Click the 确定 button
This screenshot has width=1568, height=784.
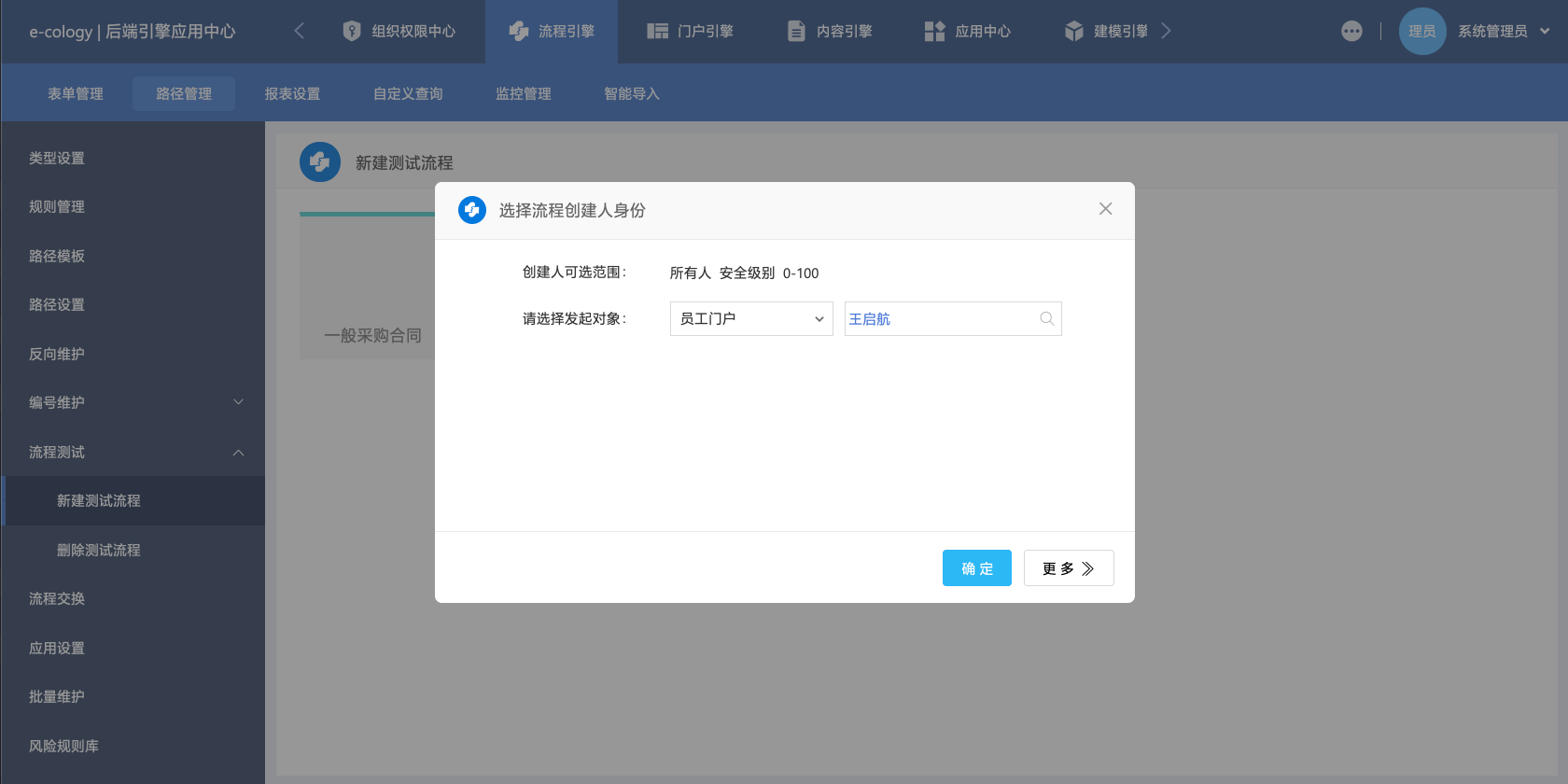point(977,567)
